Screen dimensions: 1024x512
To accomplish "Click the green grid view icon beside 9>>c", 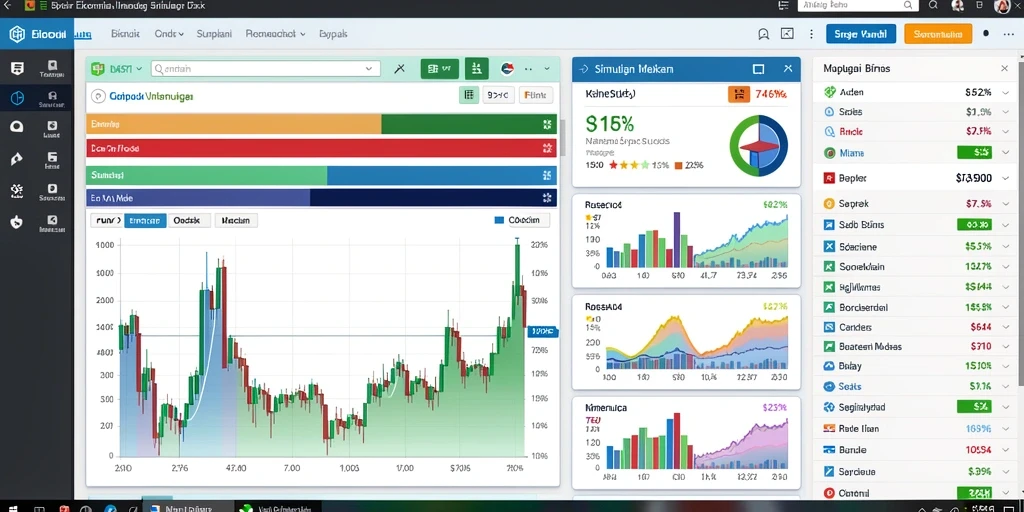I will coord(468,95).
